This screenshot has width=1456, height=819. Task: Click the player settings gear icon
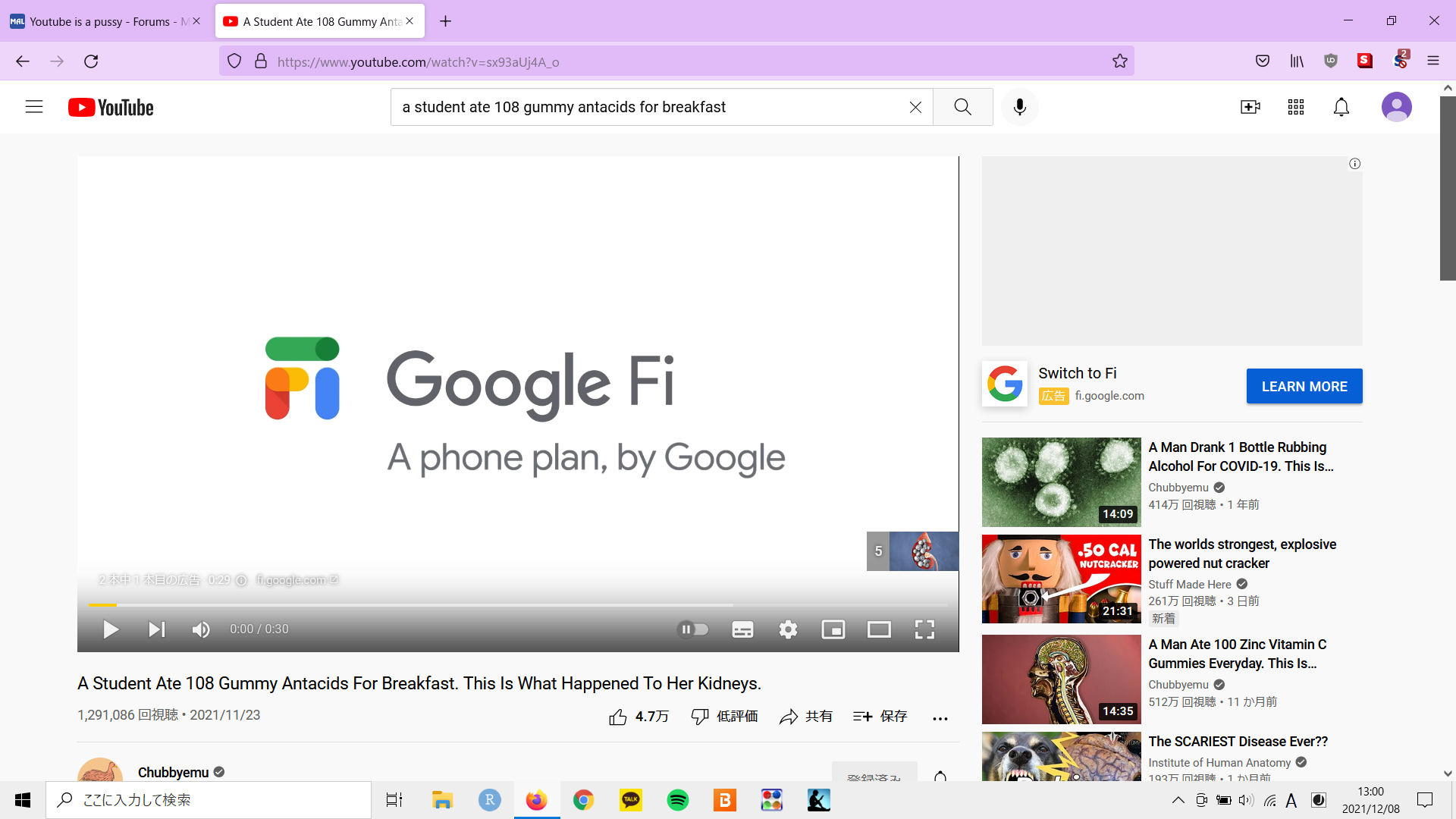pos(788,629)
